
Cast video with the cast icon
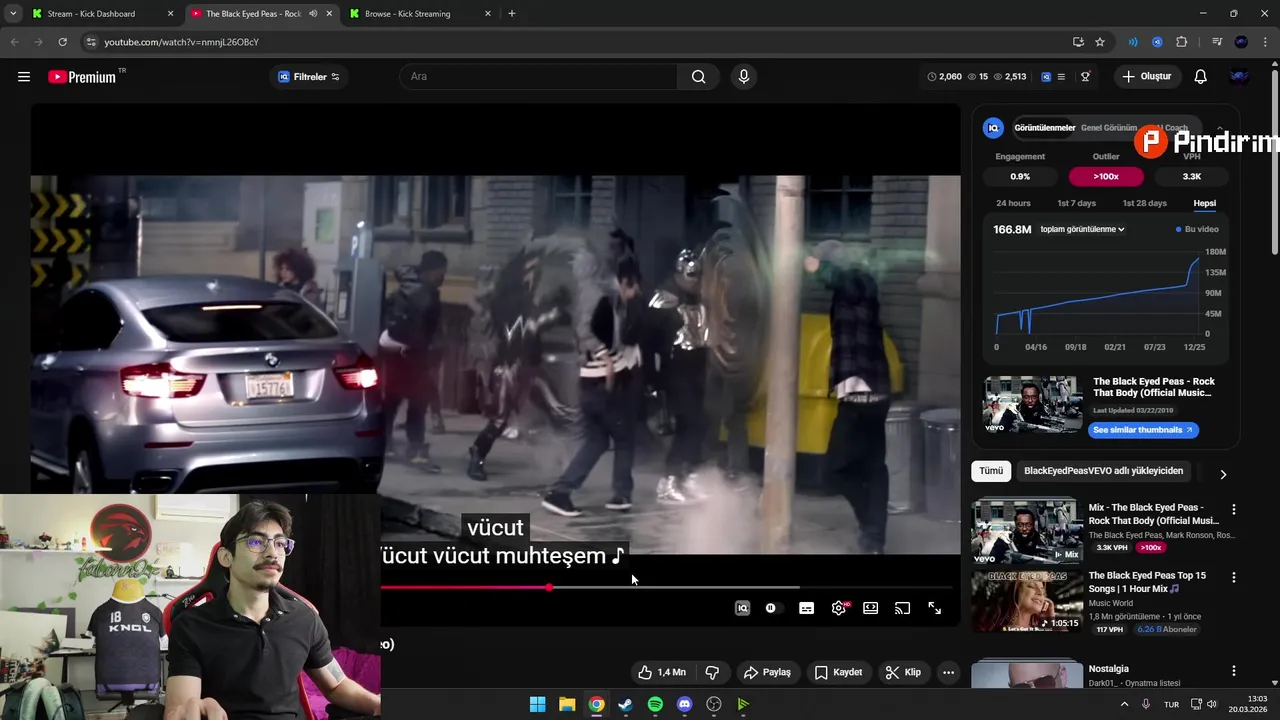click(x=903, y=608)
